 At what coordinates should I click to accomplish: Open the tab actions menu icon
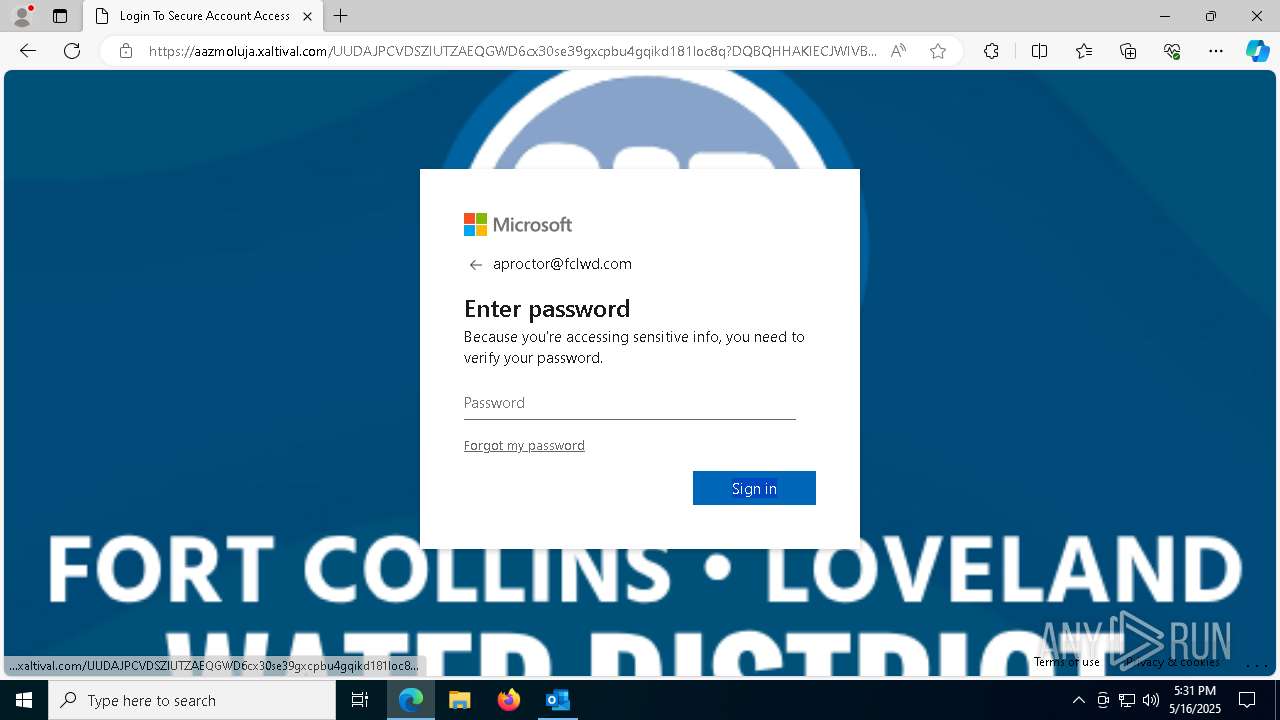(x=60, y=16)
